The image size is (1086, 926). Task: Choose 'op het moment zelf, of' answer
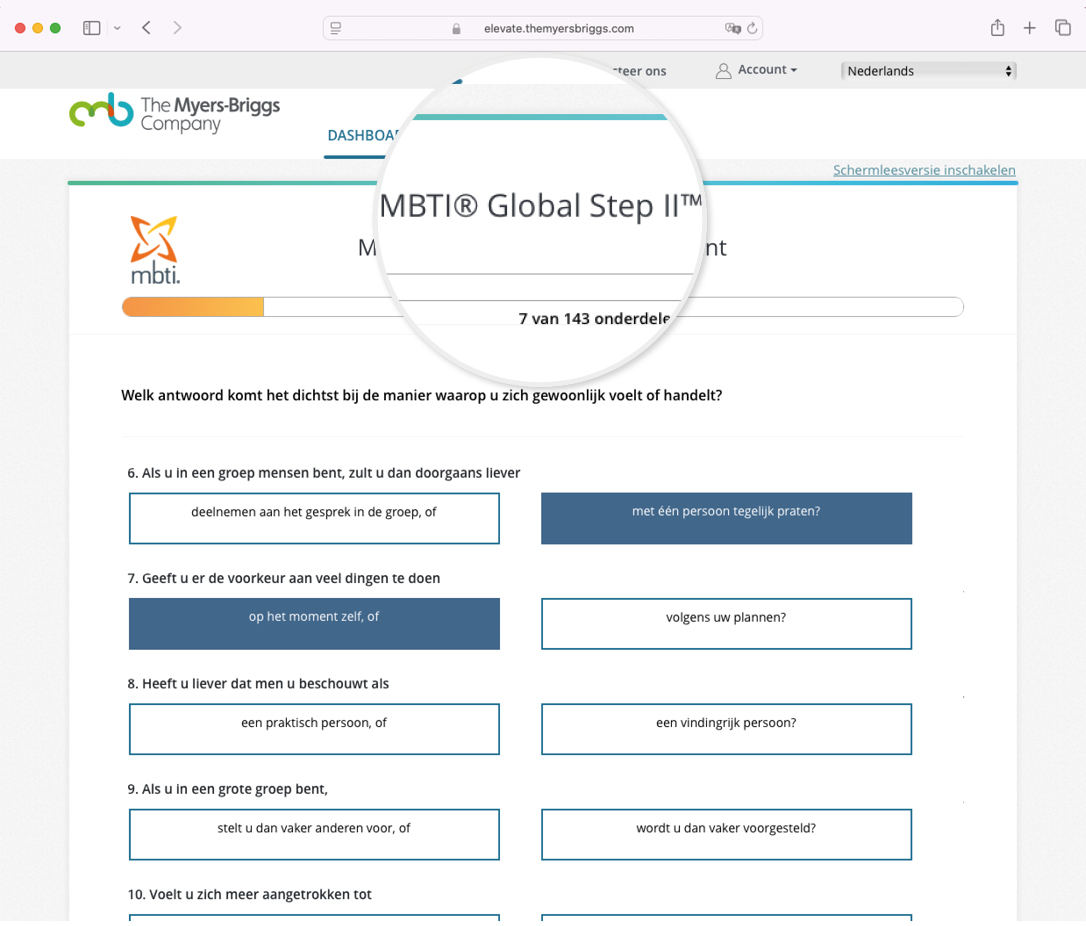(x=314, y=623)
